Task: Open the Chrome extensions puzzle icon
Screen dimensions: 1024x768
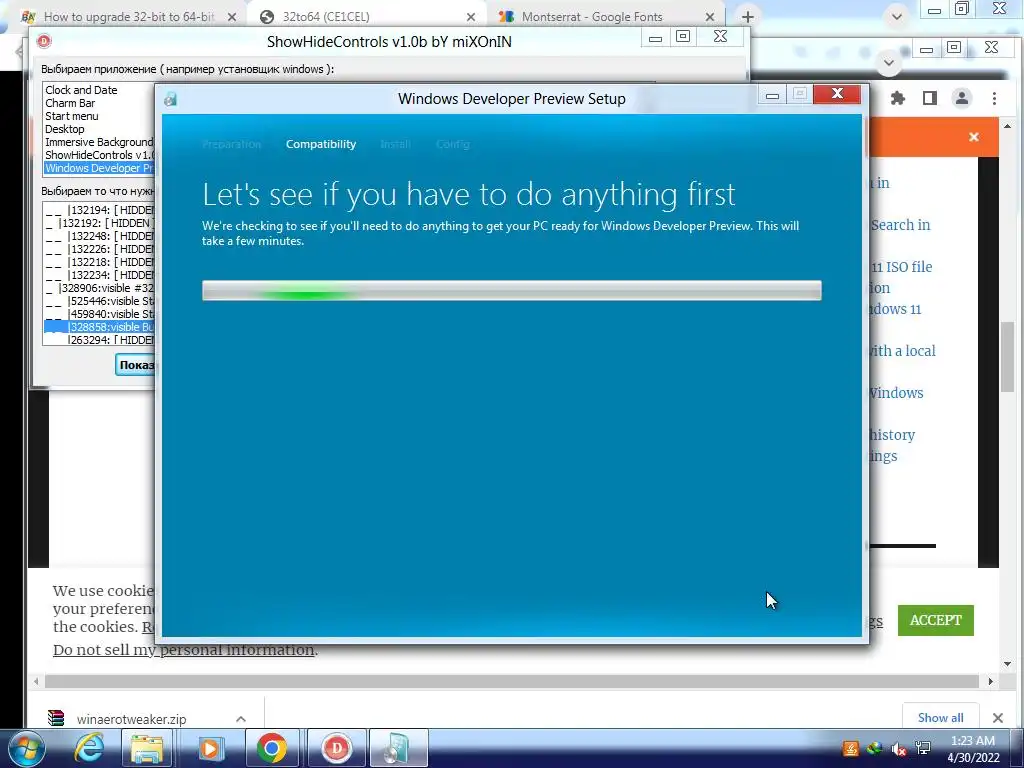Action: (898, 98)
